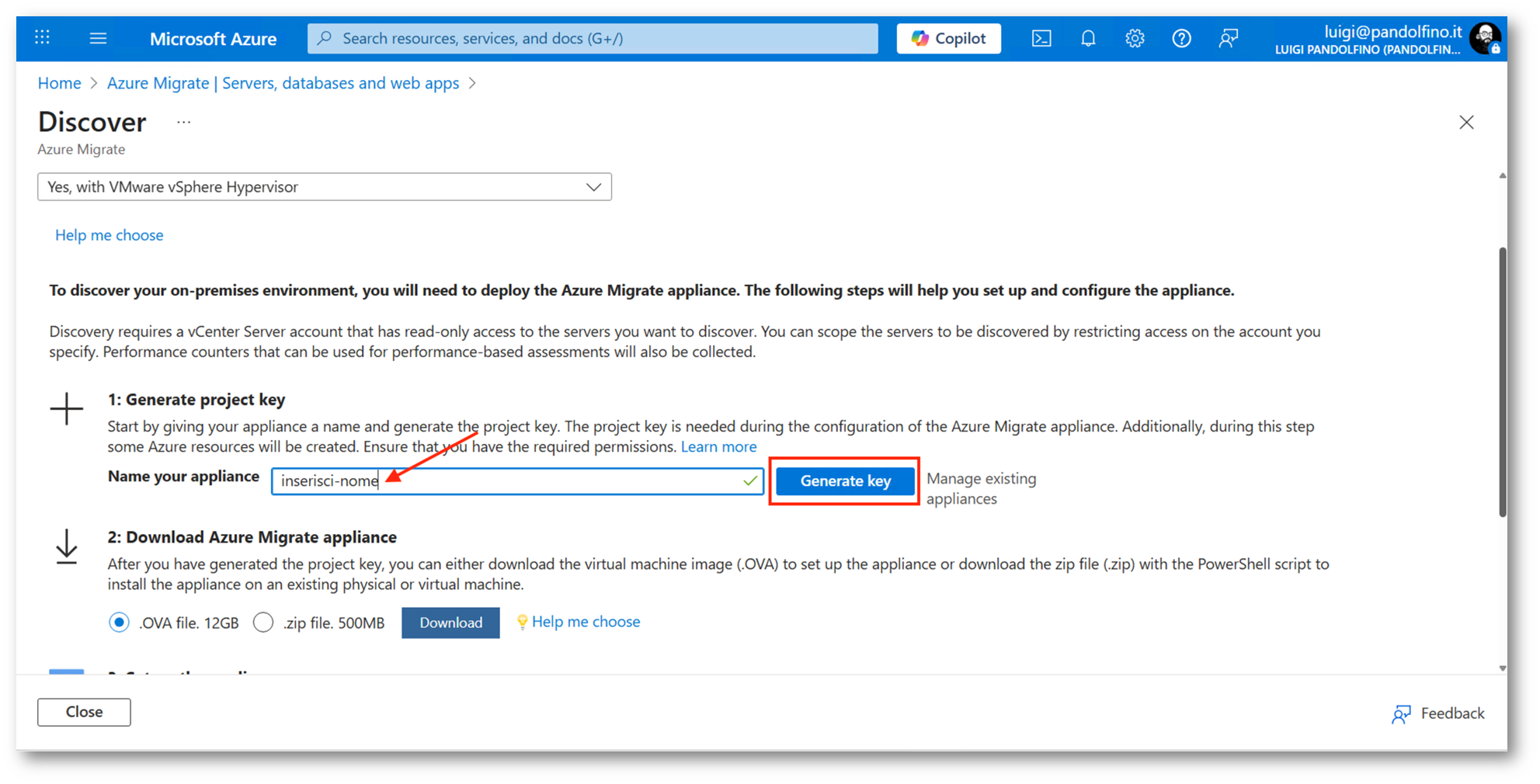The width and height of the screenshot is (1540, 784).
Task: Click the Copilot button
Action: click(x=948, y=38)
